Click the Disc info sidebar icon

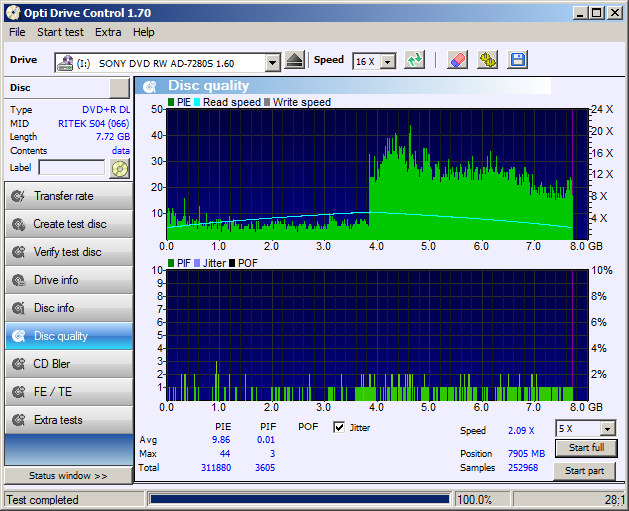pos(18,308)
